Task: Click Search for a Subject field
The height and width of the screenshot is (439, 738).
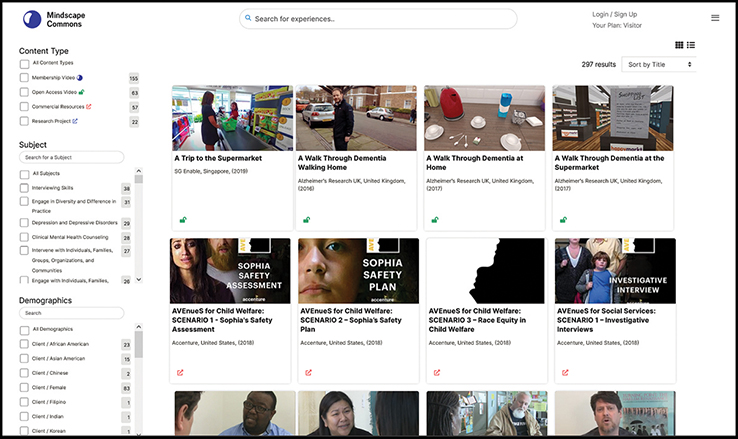Action: point(72,157)
